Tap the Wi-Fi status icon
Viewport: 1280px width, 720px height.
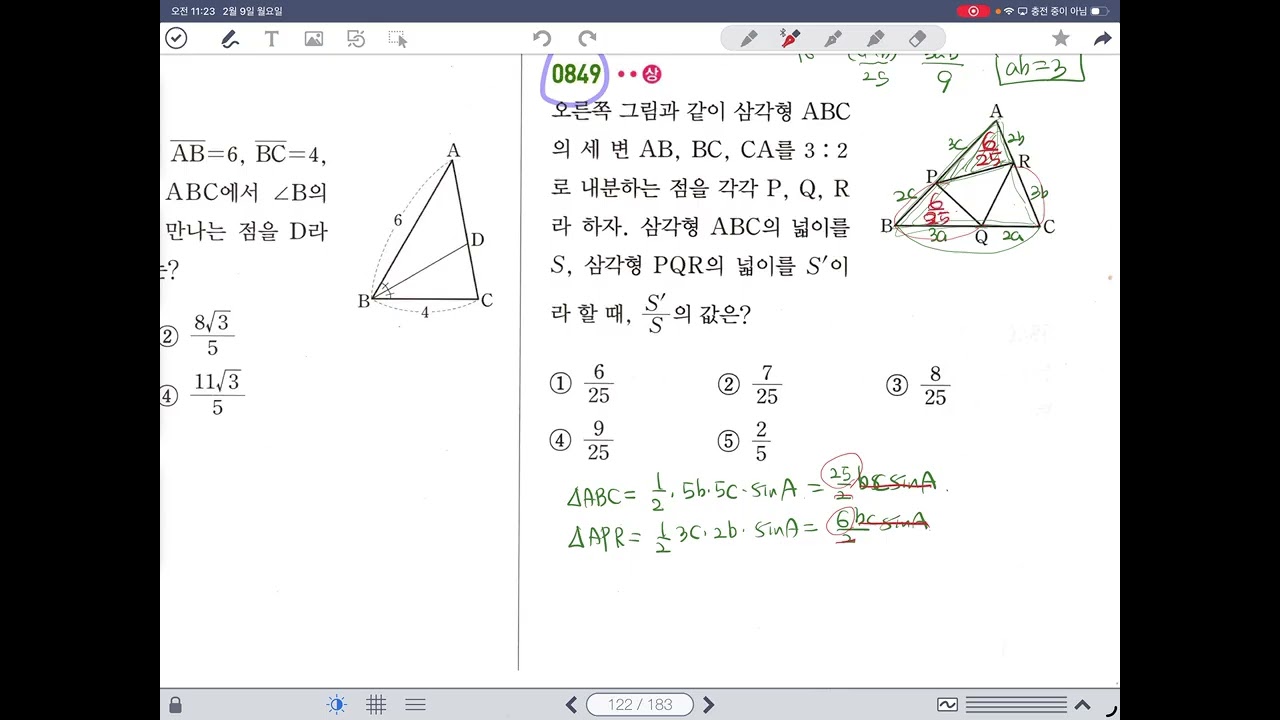pyautogui.click(x=1008, y=11)
